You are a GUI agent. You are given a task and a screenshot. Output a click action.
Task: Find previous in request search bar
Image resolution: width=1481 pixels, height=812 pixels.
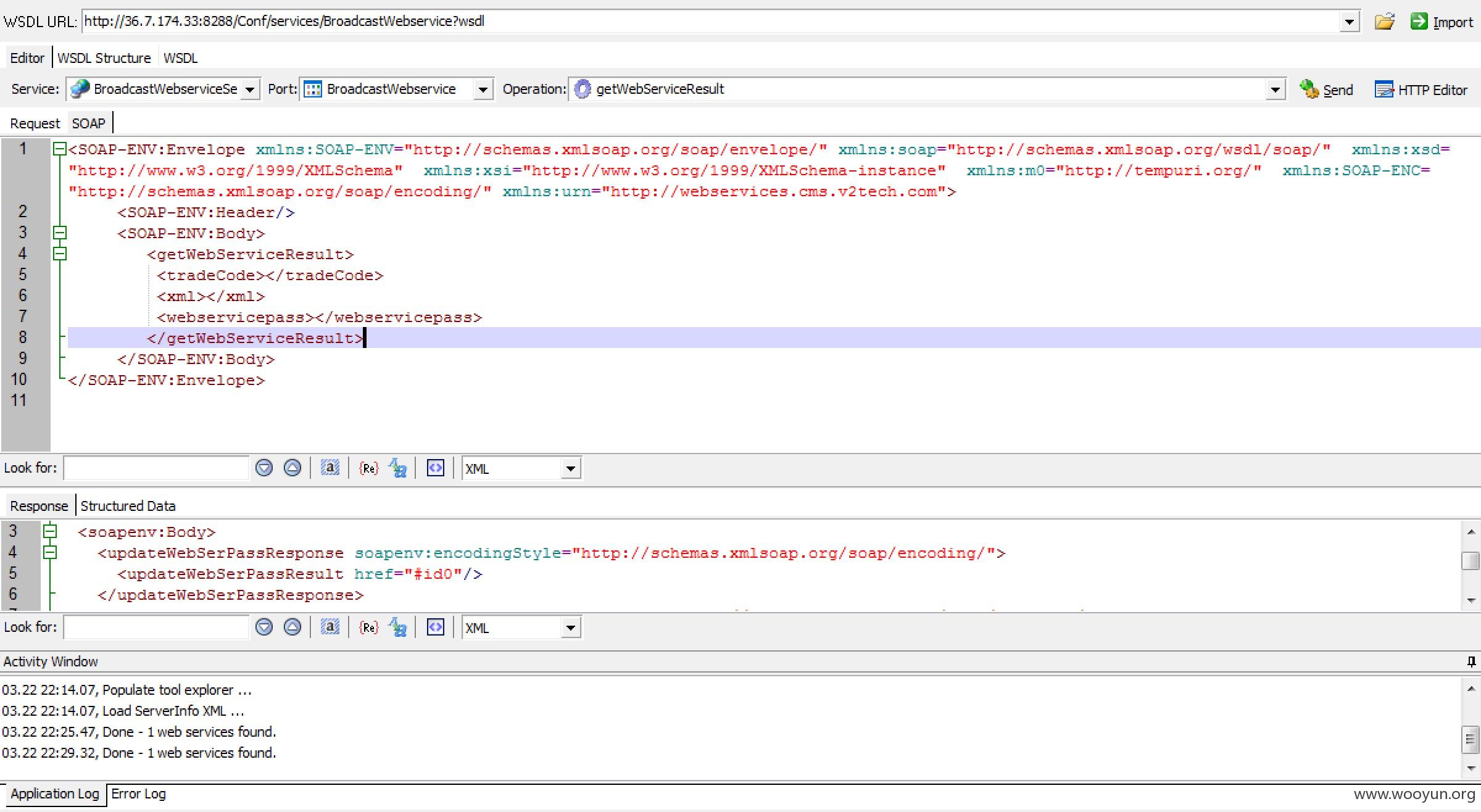point(292,468)
